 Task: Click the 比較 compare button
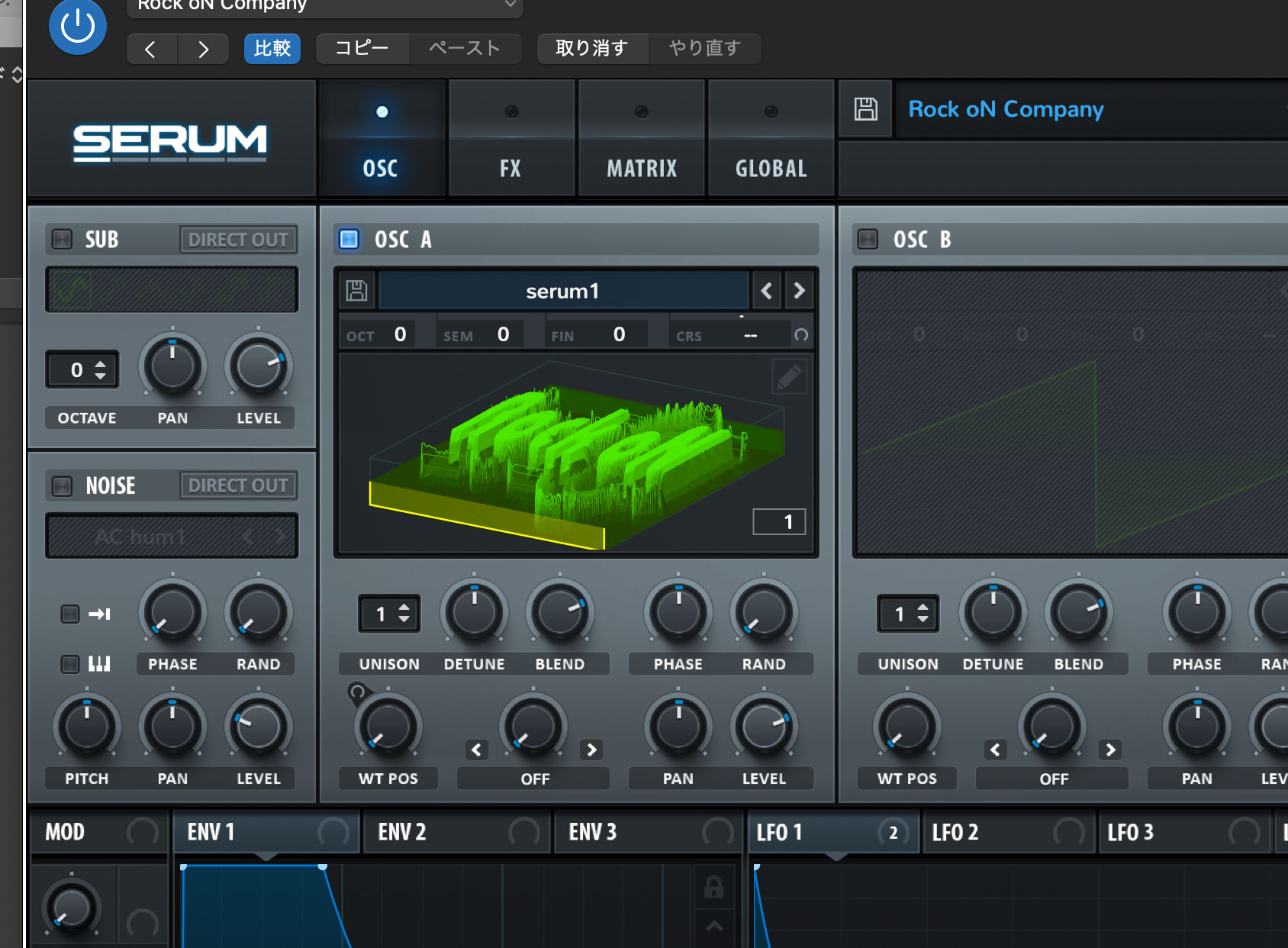coord(272,49)
